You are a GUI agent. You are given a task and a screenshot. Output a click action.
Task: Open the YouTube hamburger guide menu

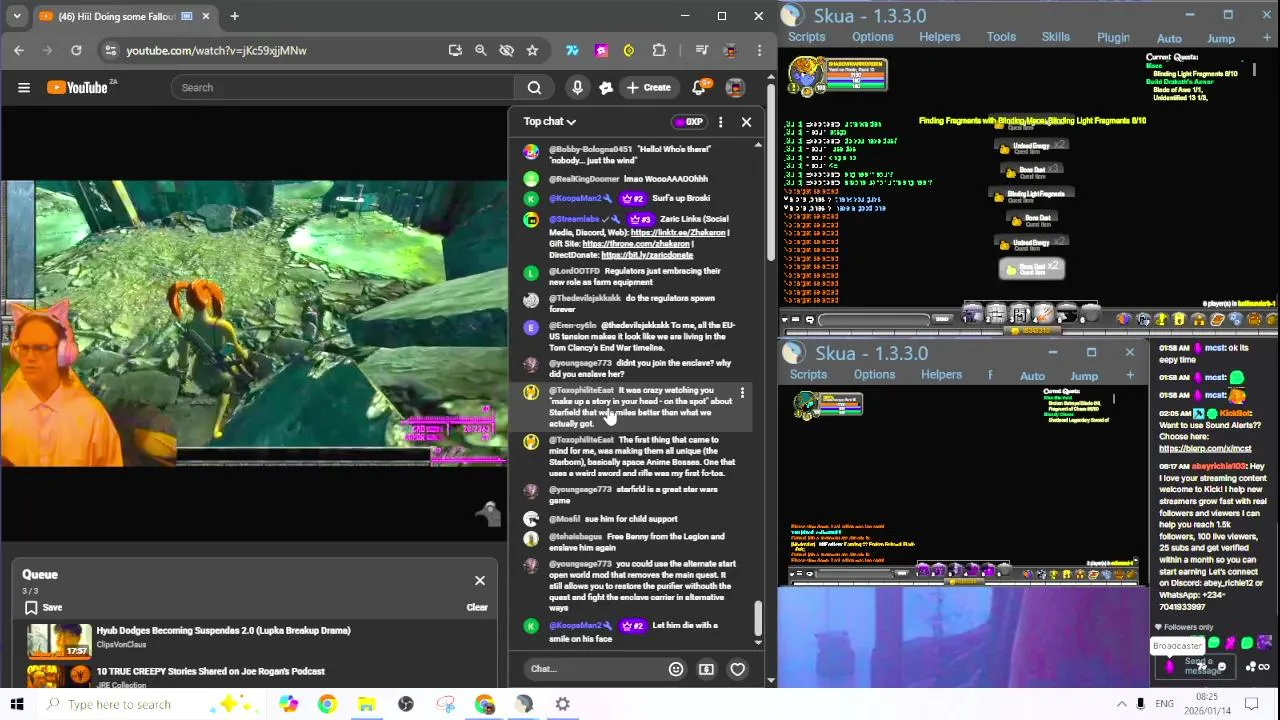click(24, 87)
